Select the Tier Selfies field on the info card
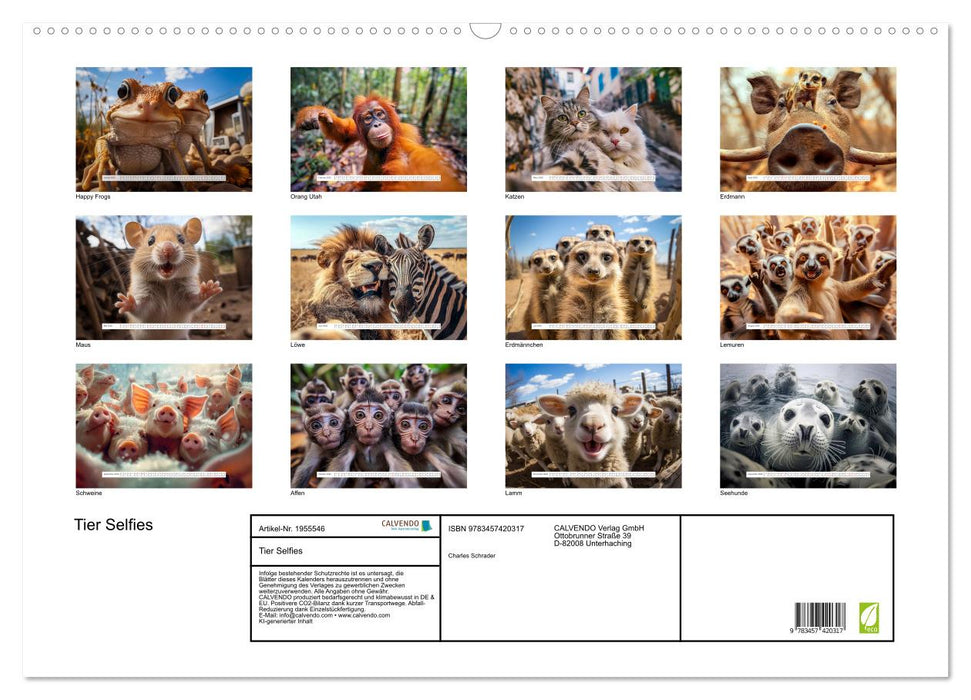Viewport: 971px width, 700px height. 281,550
